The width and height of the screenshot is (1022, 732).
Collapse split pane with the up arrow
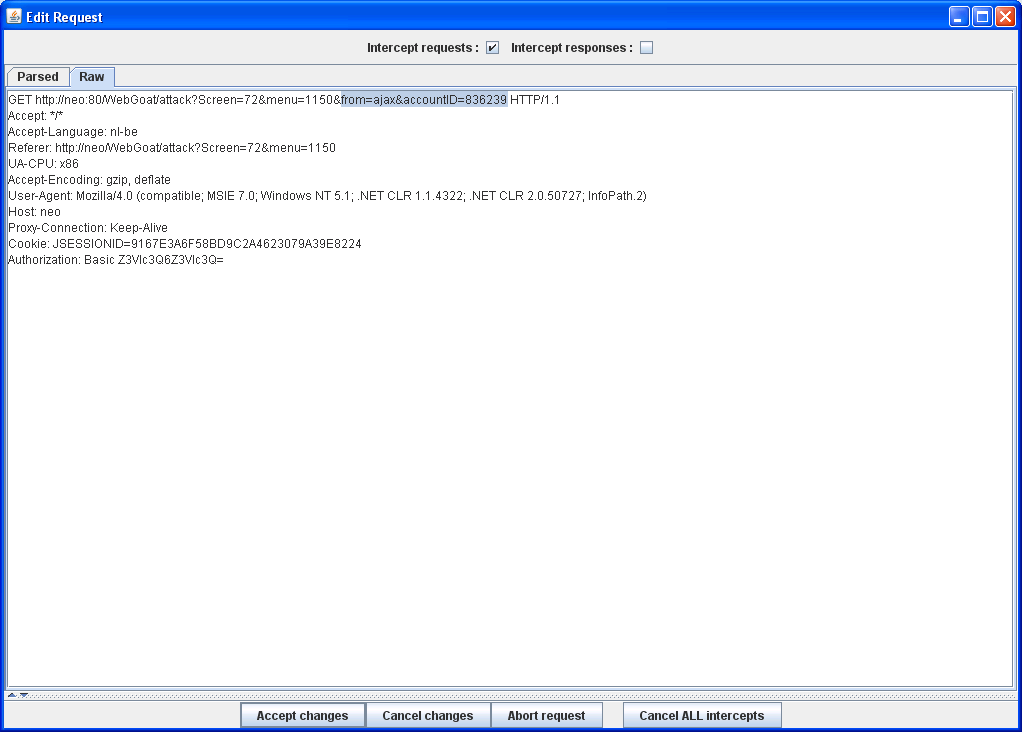click(x=12, y=694)
